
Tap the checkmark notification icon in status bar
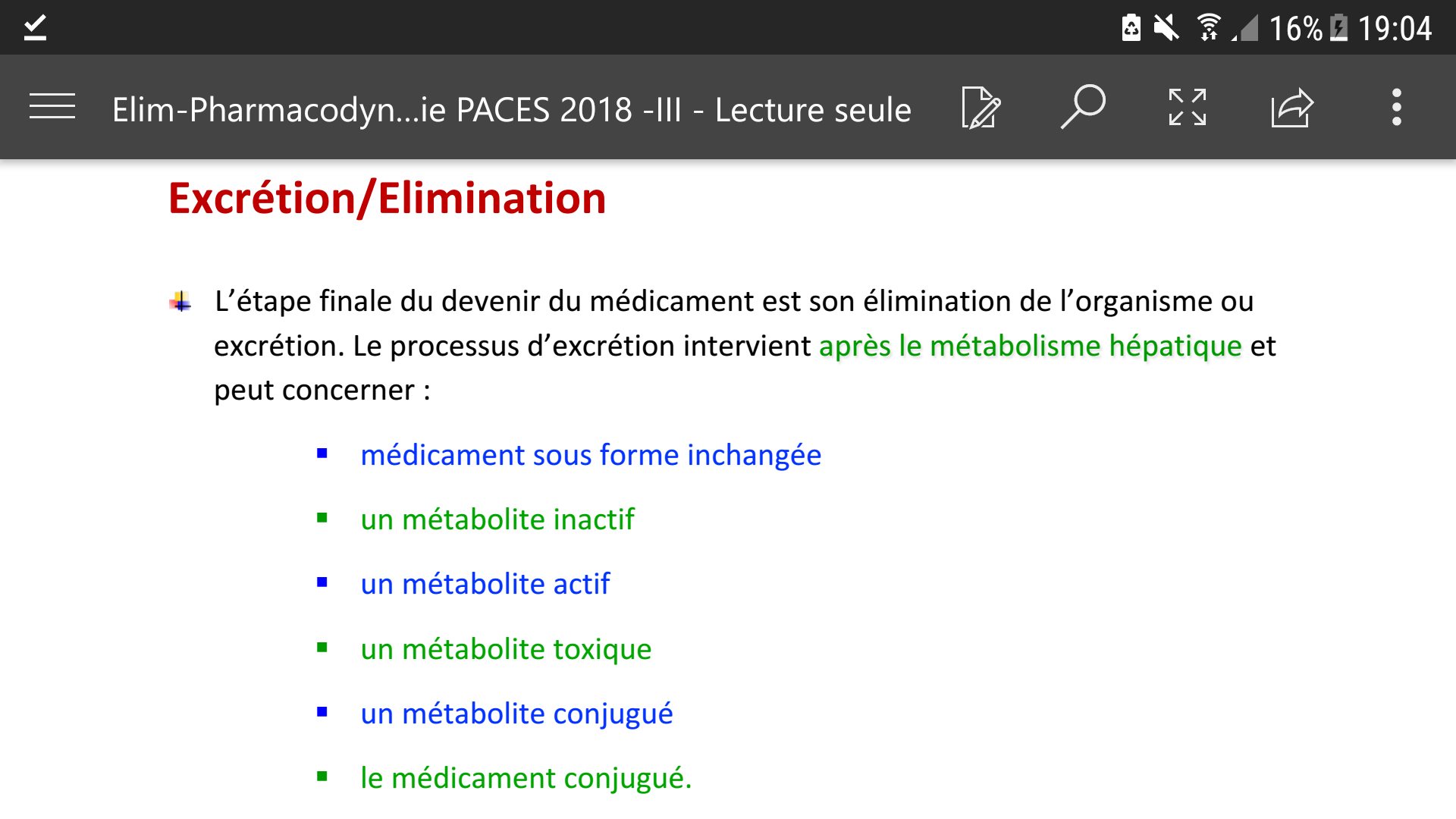coord(35,28)
